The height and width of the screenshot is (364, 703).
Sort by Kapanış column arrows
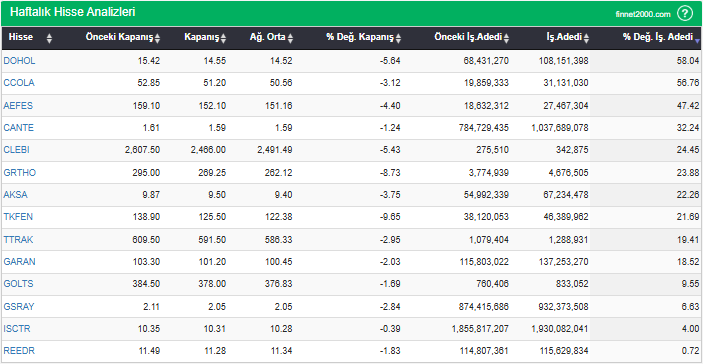coord(223,39)
